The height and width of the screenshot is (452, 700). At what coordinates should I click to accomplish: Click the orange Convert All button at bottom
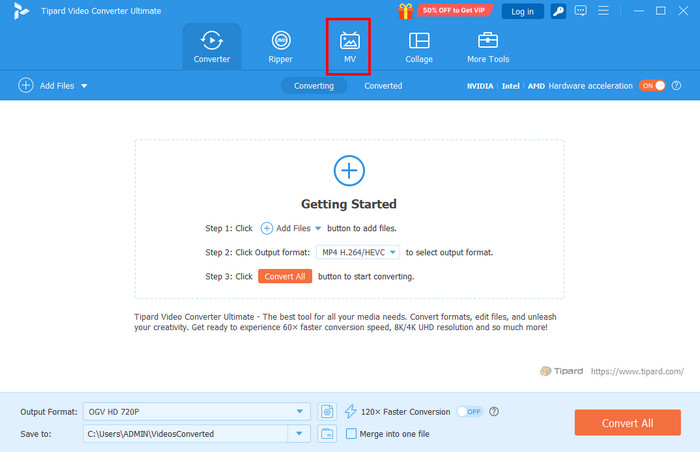pos(627,422)
